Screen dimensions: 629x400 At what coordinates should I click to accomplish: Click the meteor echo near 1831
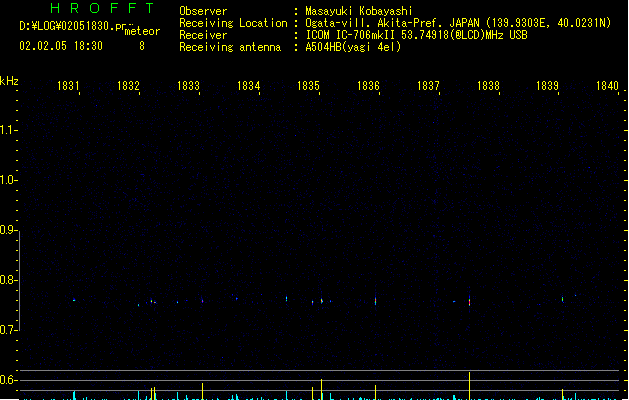tap(74, 300)
